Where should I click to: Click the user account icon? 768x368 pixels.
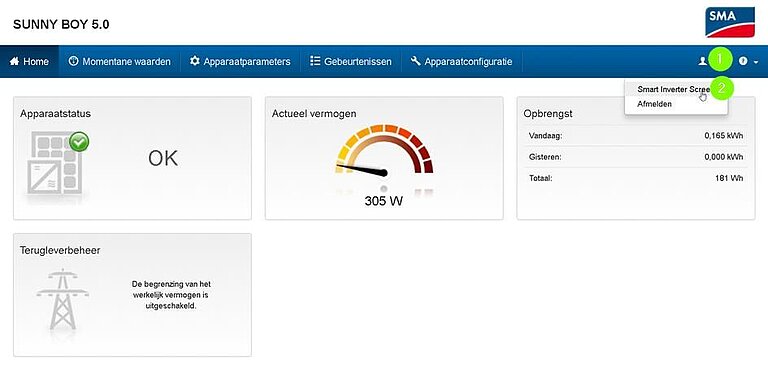coord(703,61)
